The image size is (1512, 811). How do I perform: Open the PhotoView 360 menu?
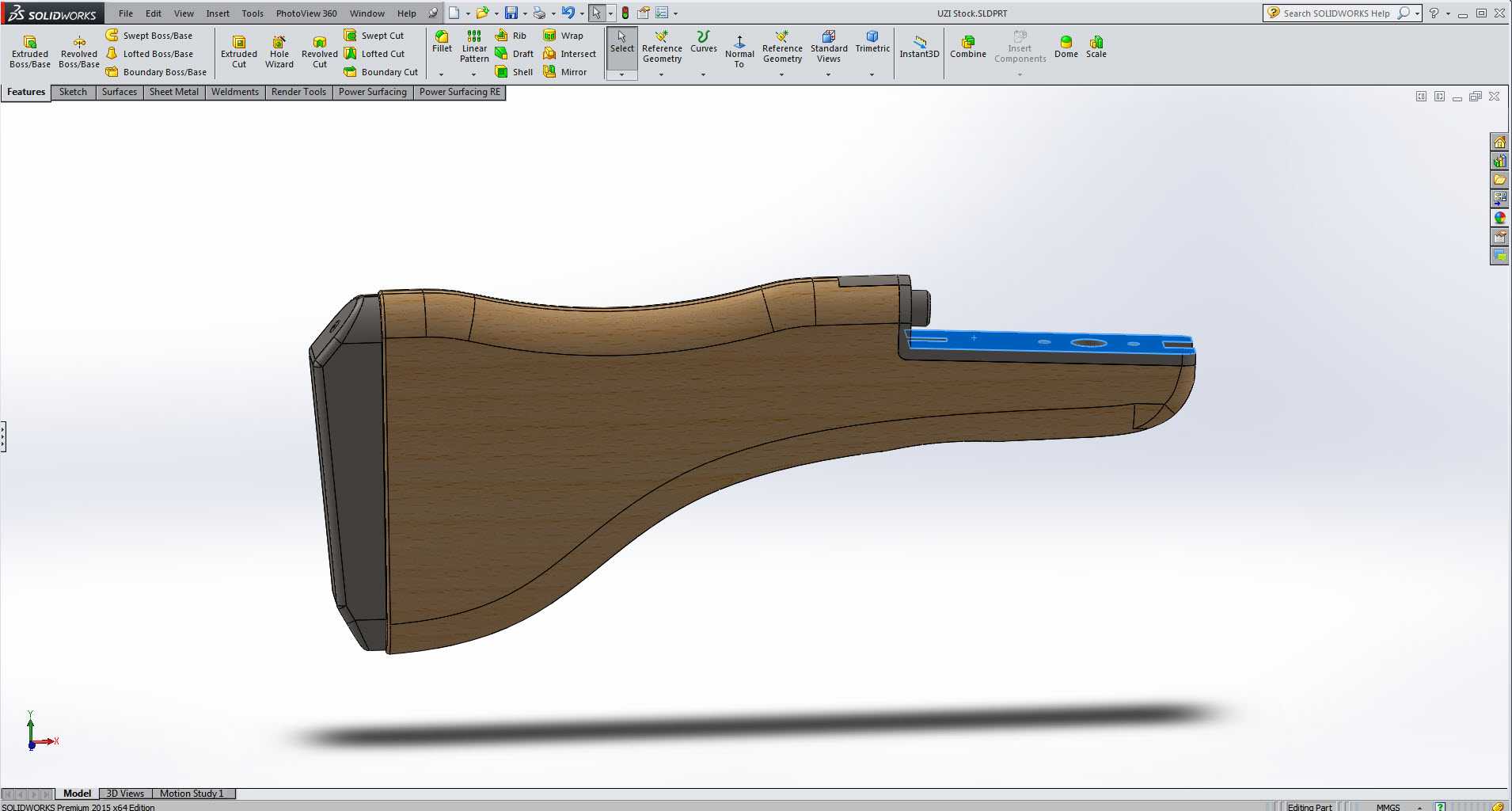tap(306, 13)
